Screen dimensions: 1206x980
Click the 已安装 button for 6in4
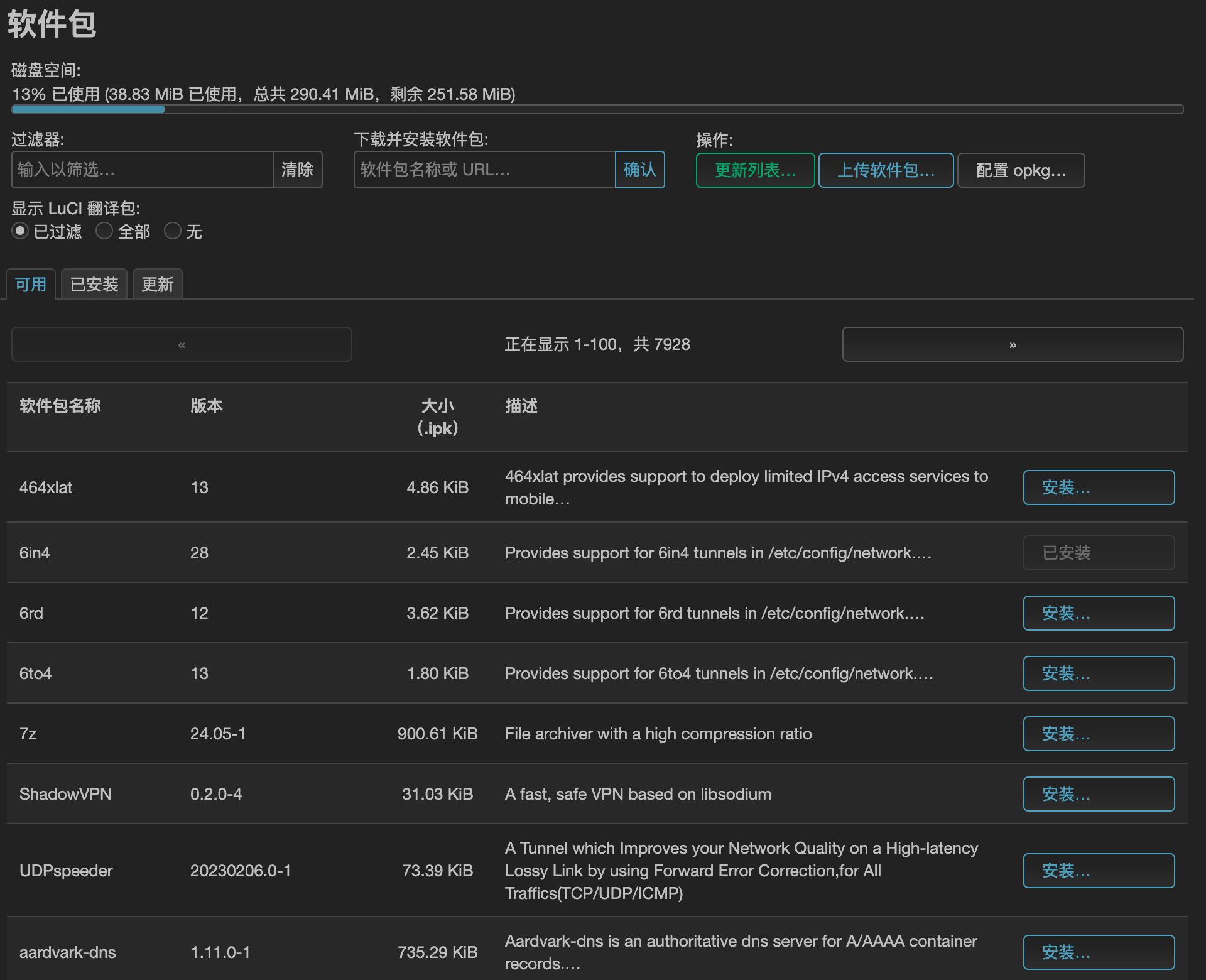click(x=1099, y=553)
